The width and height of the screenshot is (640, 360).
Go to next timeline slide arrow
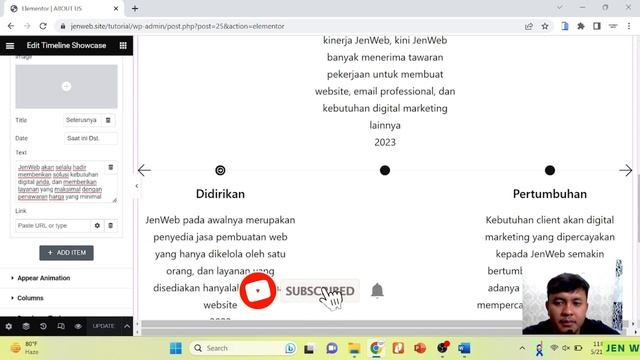click(x=625, y=170)
